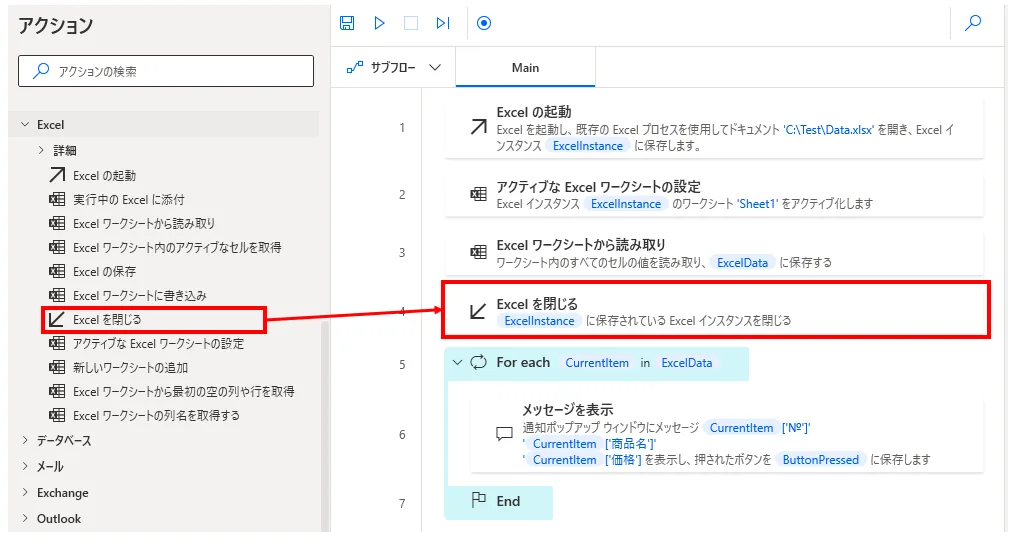Open the flow search magnifier icon
Image resolution: width=1015 pixels, height=544 pixels.
972,23
